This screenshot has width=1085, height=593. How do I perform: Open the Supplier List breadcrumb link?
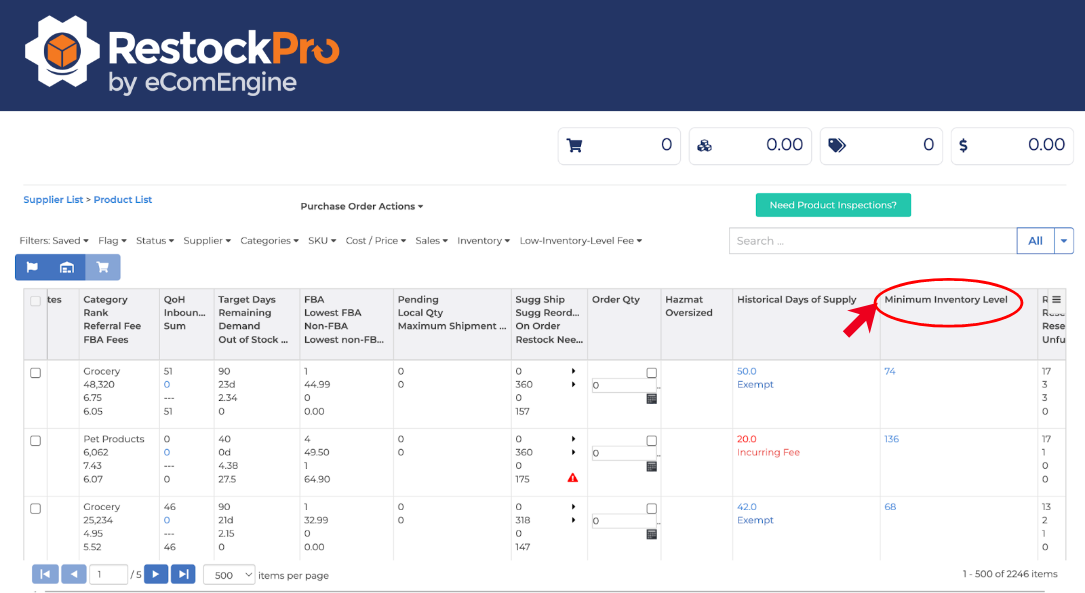pyautogui.click(x=53, y=200)
